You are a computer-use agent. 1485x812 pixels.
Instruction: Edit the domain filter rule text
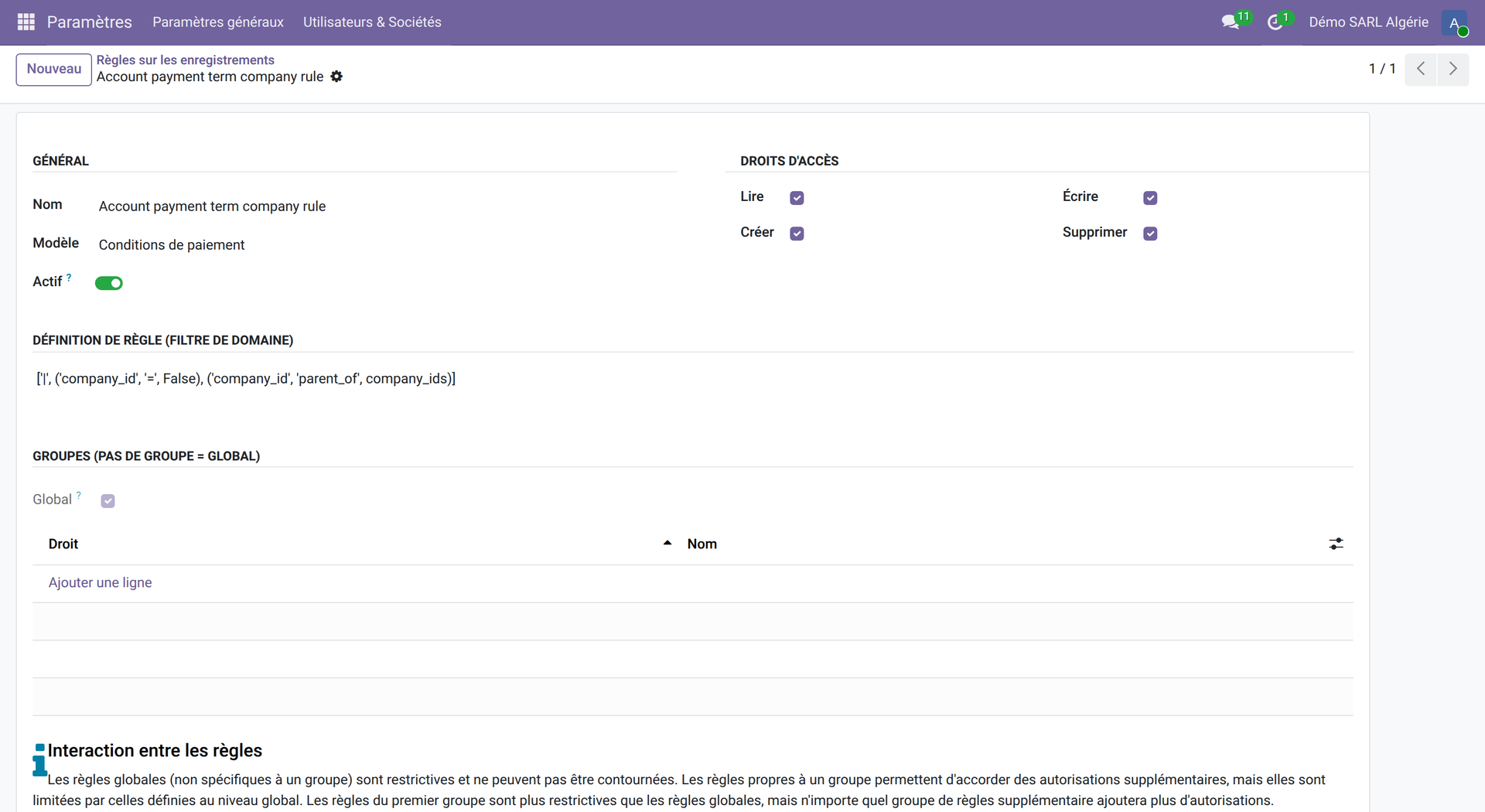point(246,379)
